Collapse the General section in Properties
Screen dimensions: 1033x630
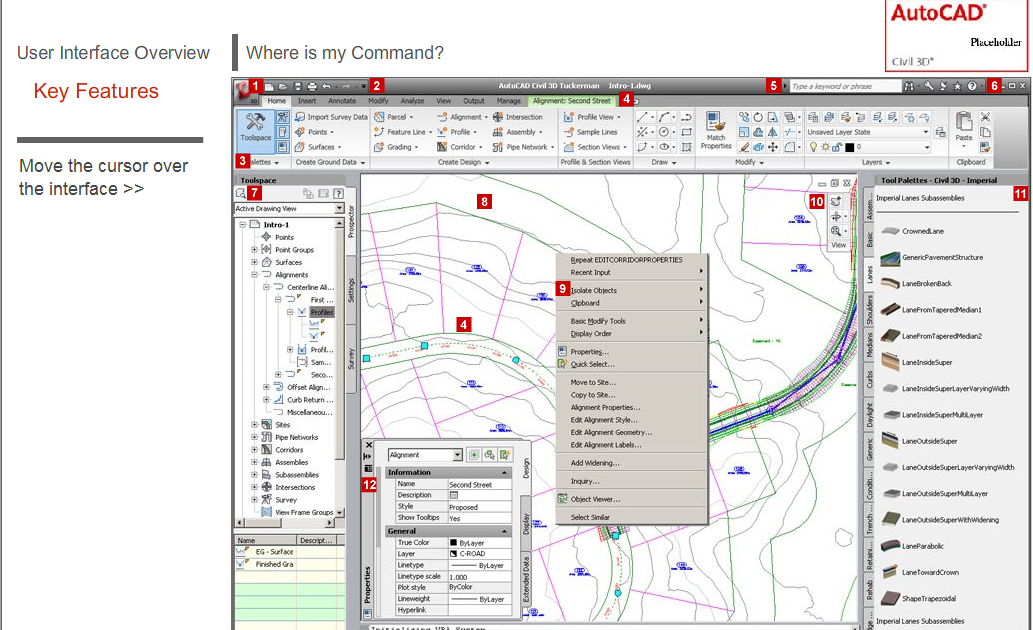(x=505, y=531)
